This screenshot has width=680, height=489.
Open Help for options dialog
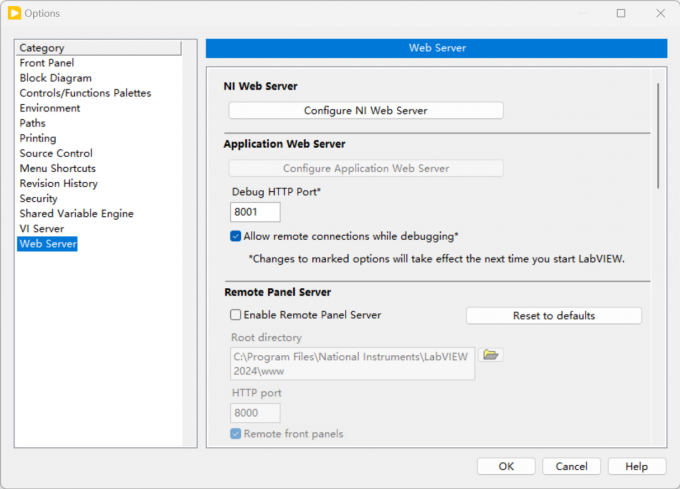tap(637, 466)
